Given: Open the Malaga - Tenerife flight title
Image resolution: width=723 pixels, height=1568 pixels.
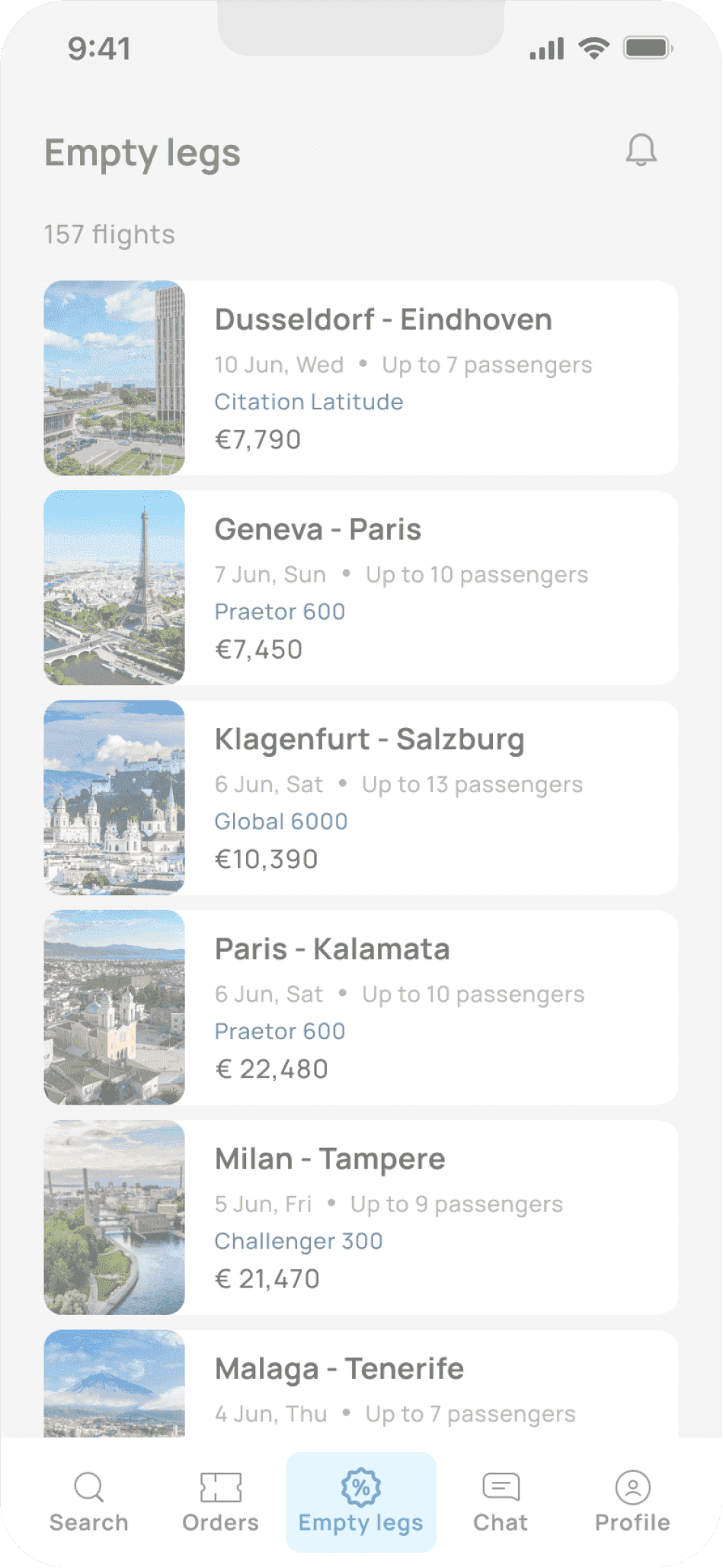Looking at the screenshot, I should (x=339, y=1369).
